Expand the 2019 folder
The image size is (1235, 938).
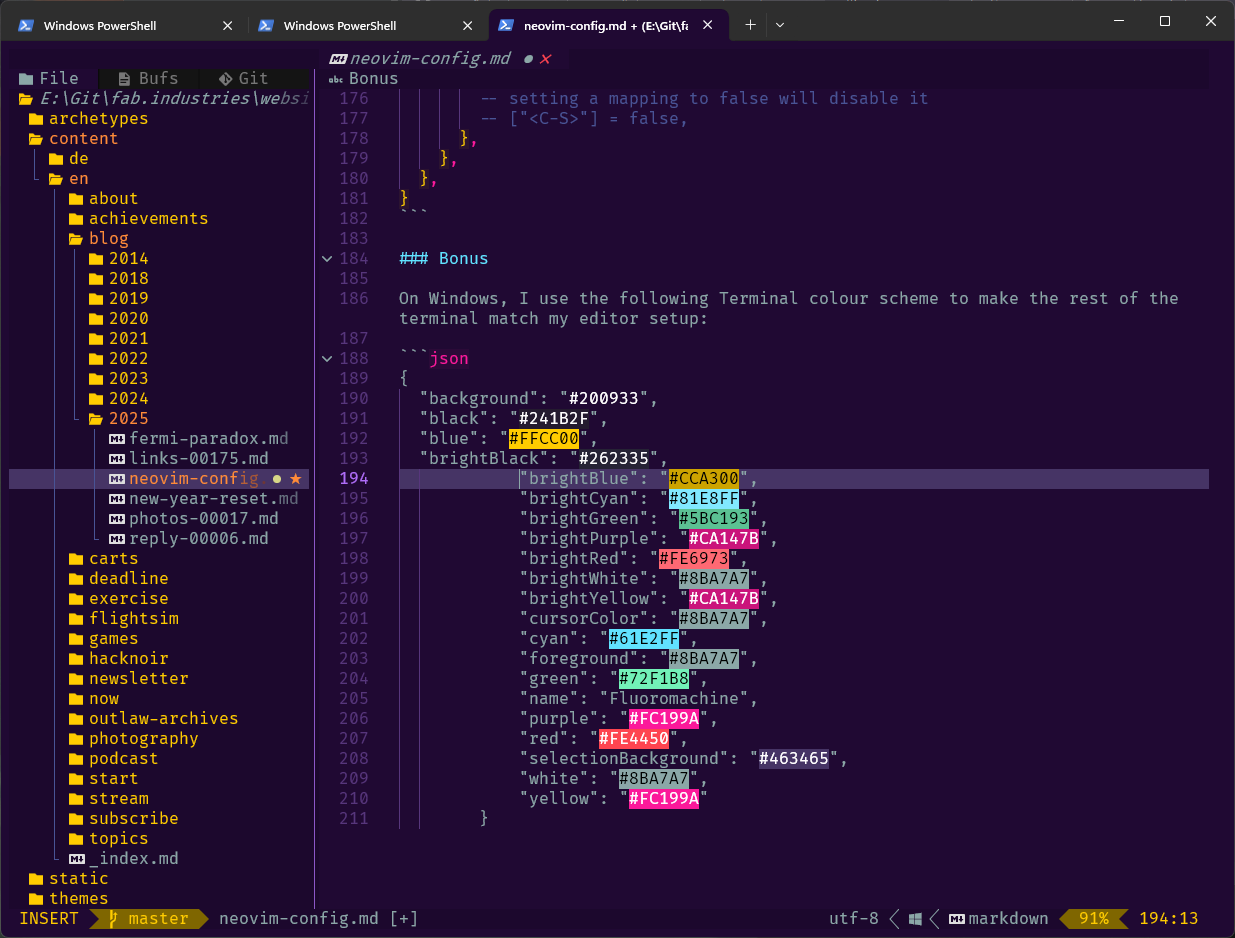pos(118,298)
